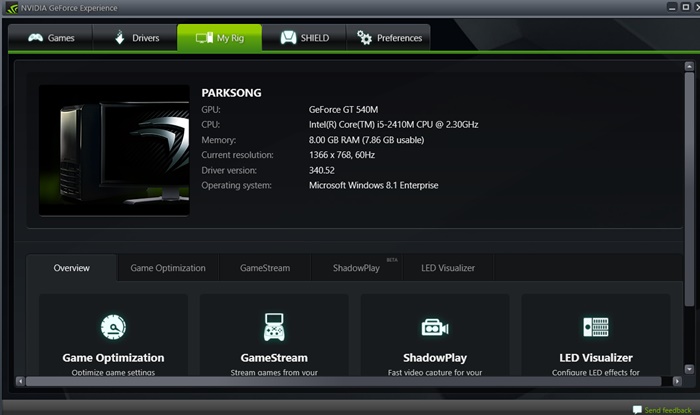Open the ShadowPlay beta sub-tab
700x415 pixels.
coord(357,268)
